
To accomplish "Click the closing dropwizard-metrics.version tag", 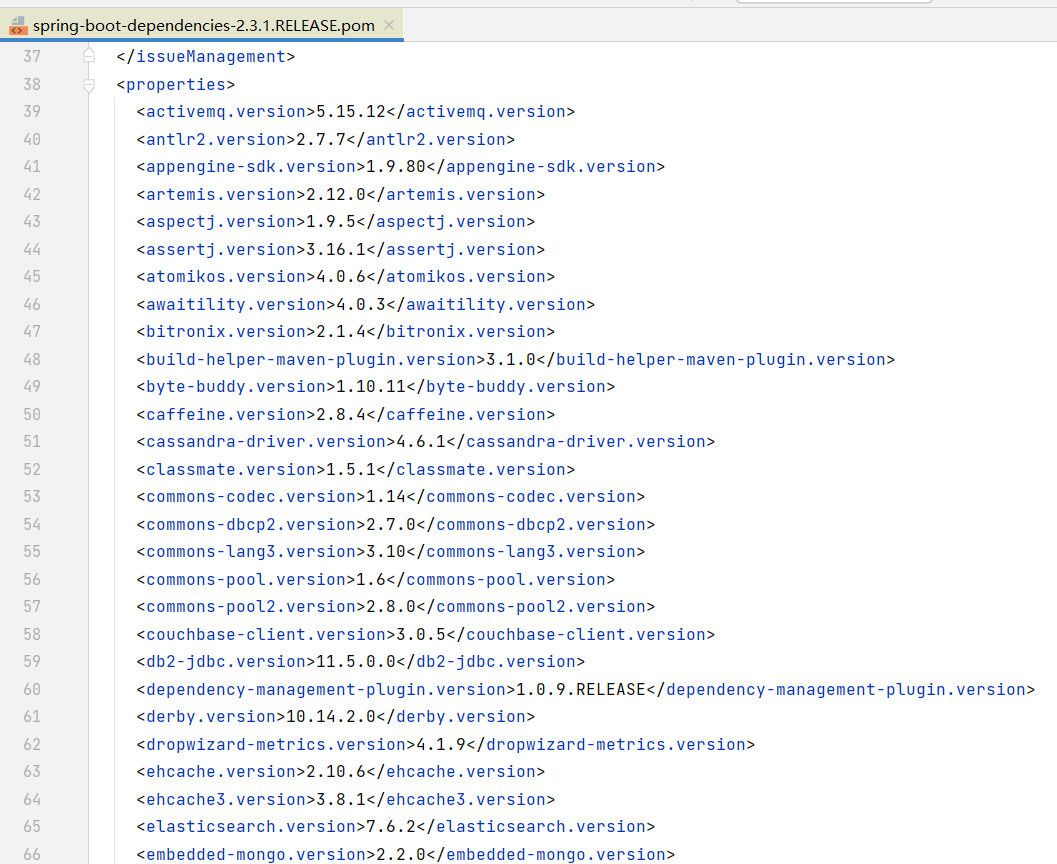I will (x=611, y=745).
